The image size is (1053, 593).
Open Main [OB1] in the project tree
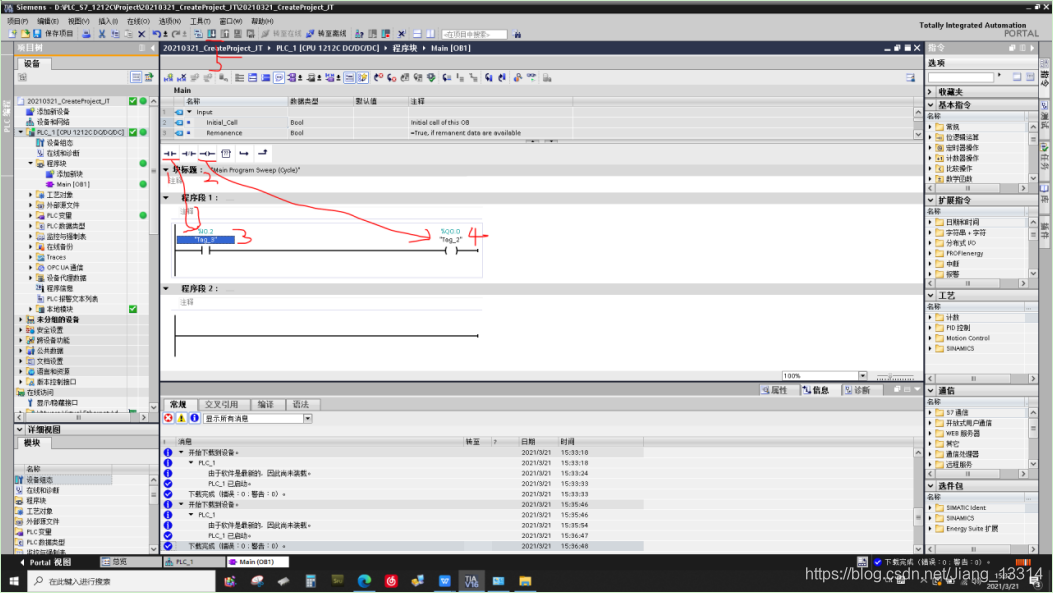tap(73, 184)
